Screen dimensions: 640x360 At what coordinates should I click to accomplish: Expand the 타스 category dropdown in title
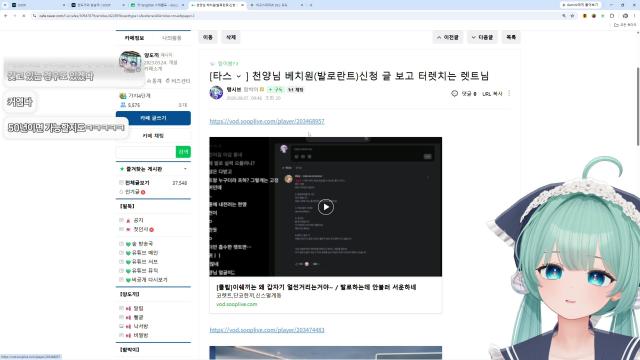pos(238,76)
